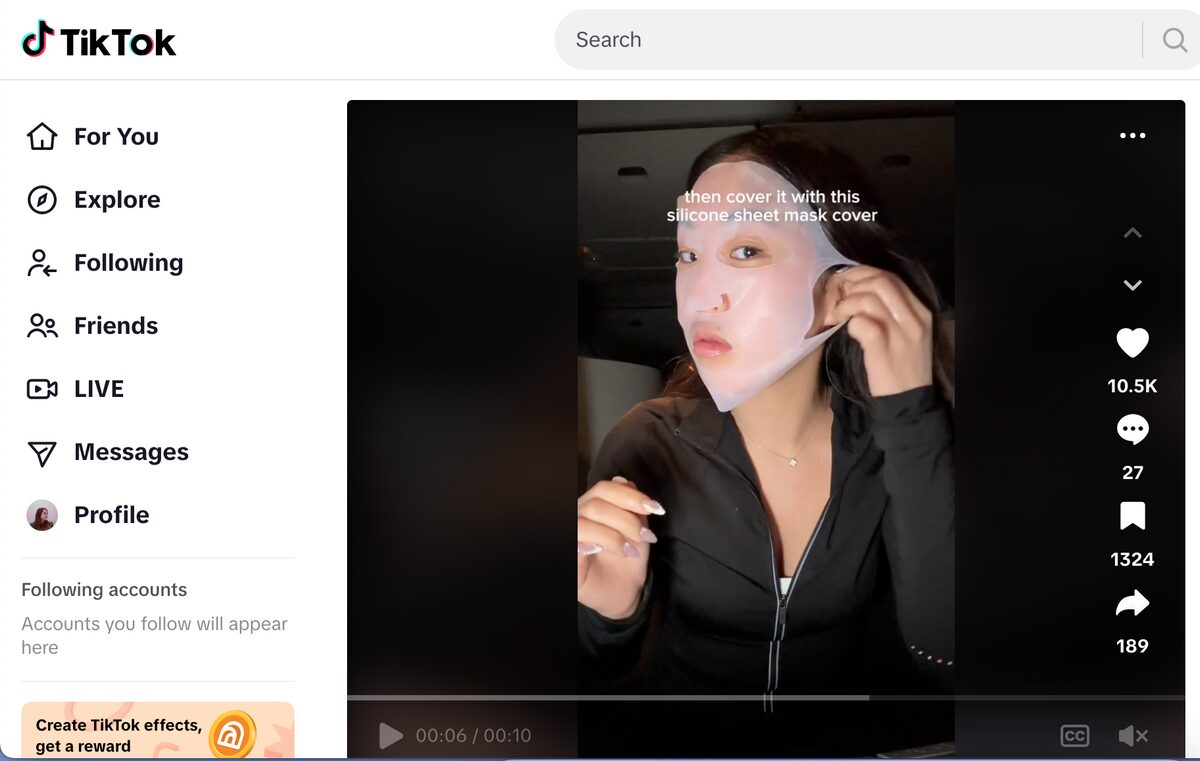1200x761 pixels.
Task: Go to the next video with the down chevron
Action: (1132, 285)
